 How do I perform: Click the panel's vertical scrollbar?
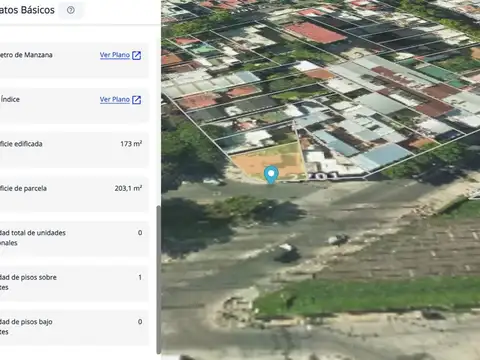coord(159,279)
